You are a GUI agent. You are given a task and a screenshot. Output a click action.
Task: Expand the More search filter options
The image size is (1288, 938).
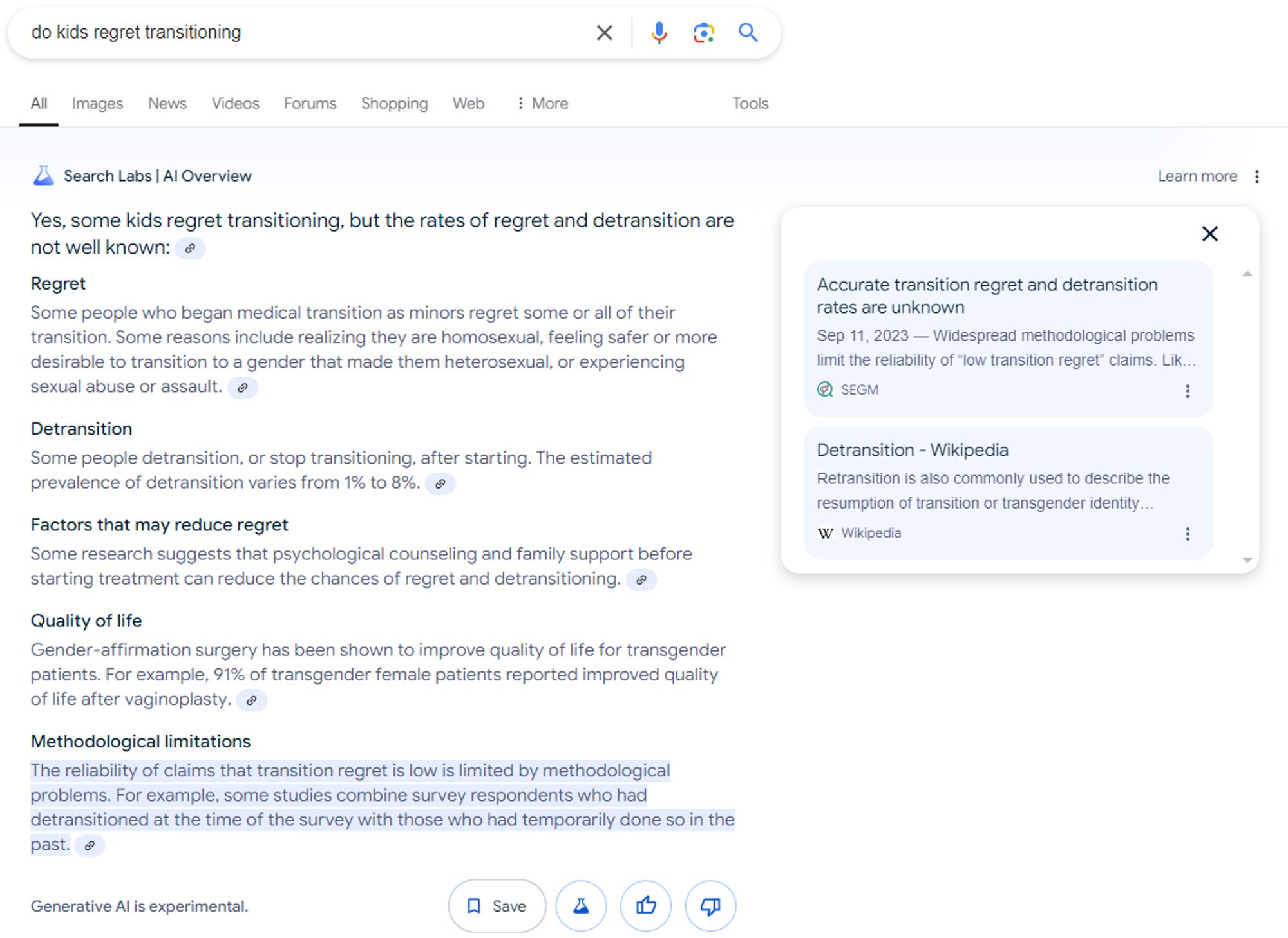coord(541,103)
